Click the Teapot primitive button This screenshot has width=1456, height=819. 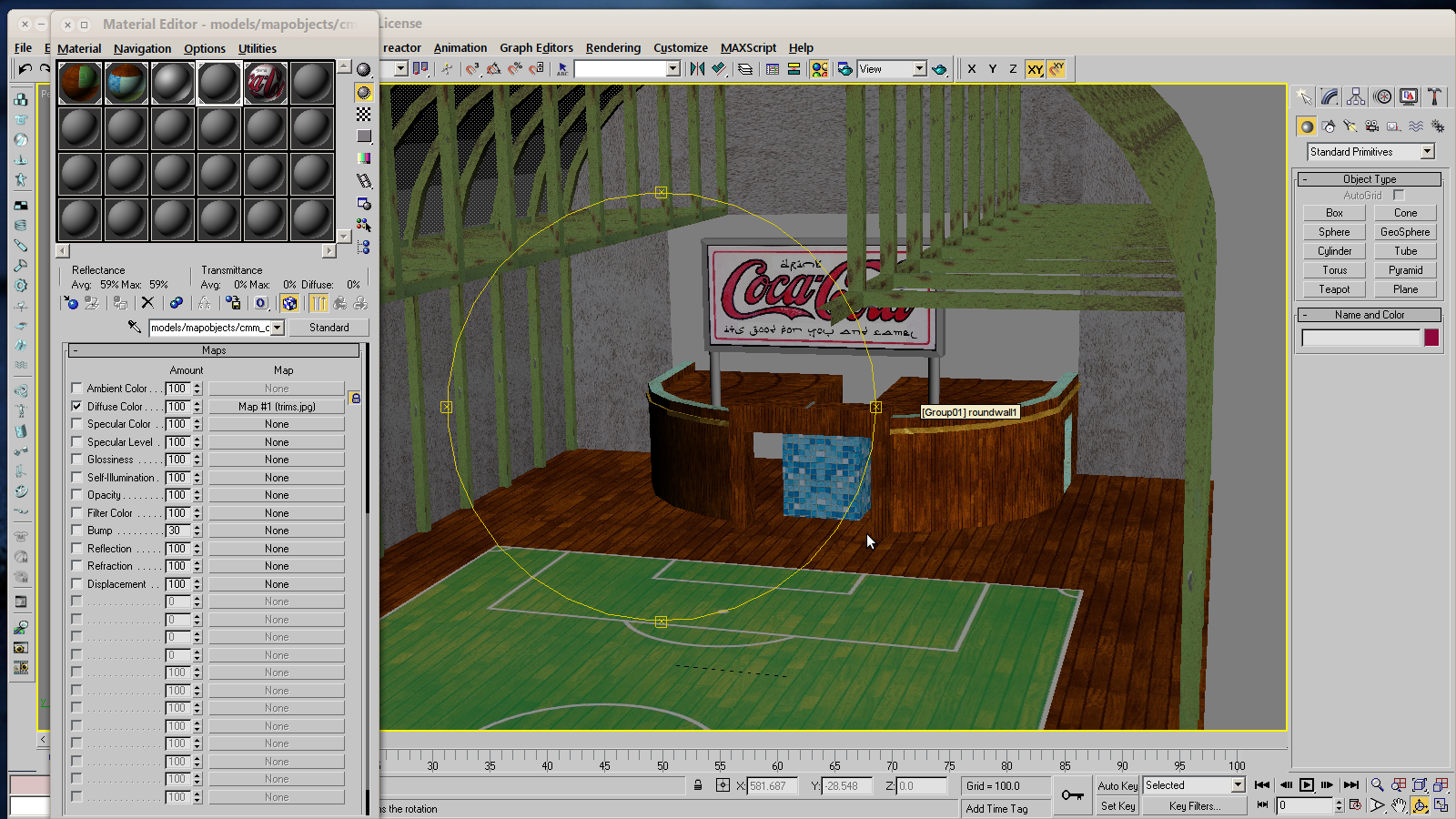click(1334, 289)
